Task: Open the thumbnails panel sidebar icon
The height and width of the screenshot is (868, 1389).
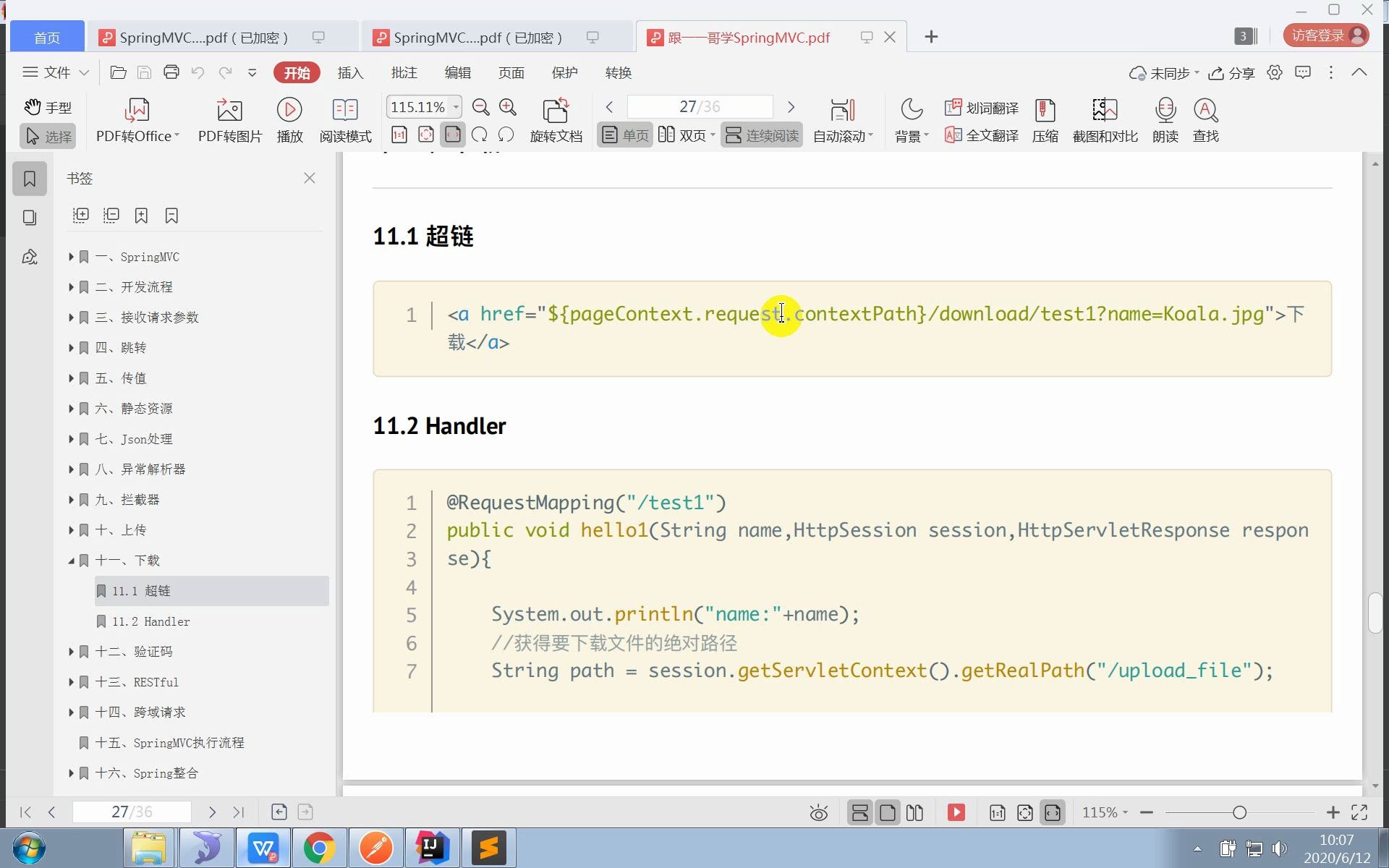Action: click(30, 218)
